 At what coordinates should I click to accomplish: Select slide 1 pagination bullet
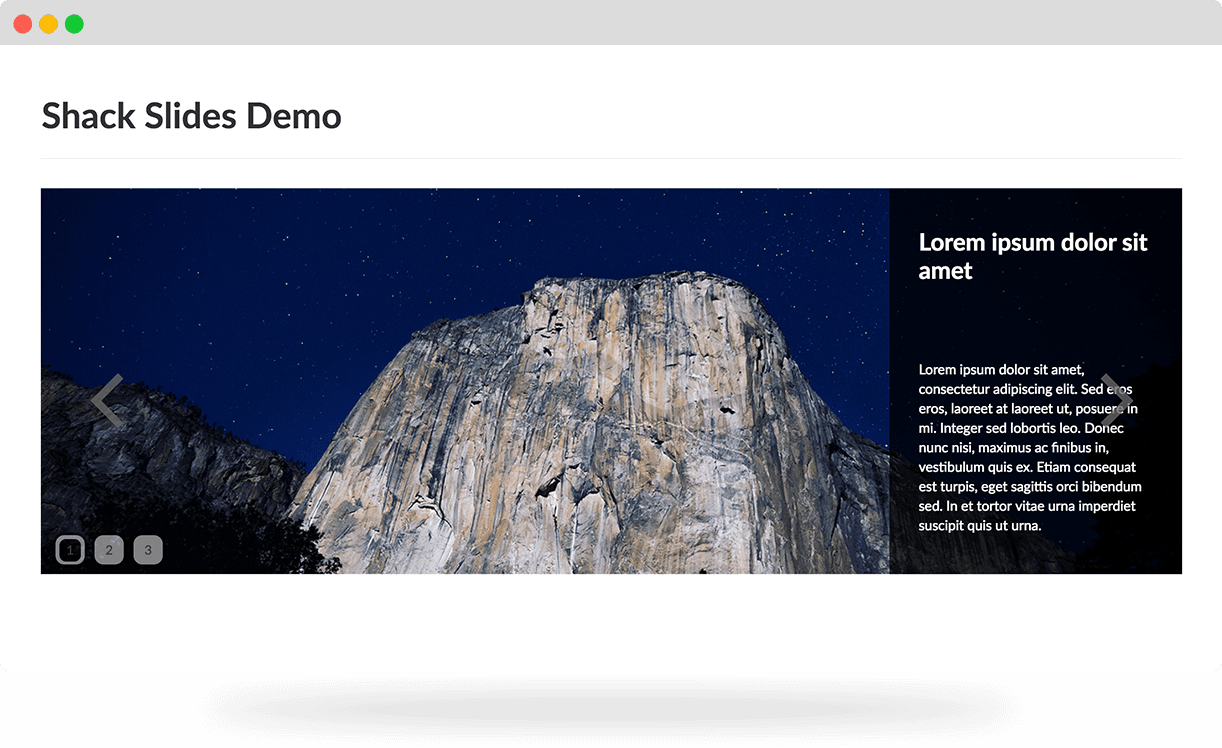click(x=70, y=550)
